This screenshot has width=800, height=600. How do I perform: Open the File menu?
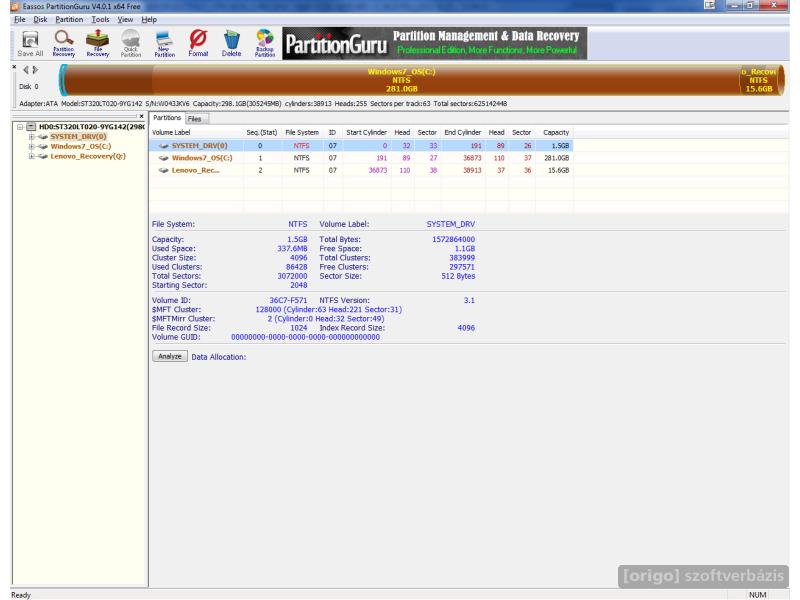click(x=20, y=19)
